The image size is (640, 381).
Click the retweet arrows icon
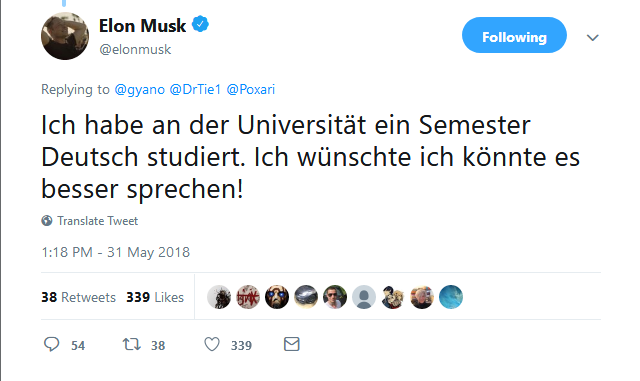click(x=132, y=344)
